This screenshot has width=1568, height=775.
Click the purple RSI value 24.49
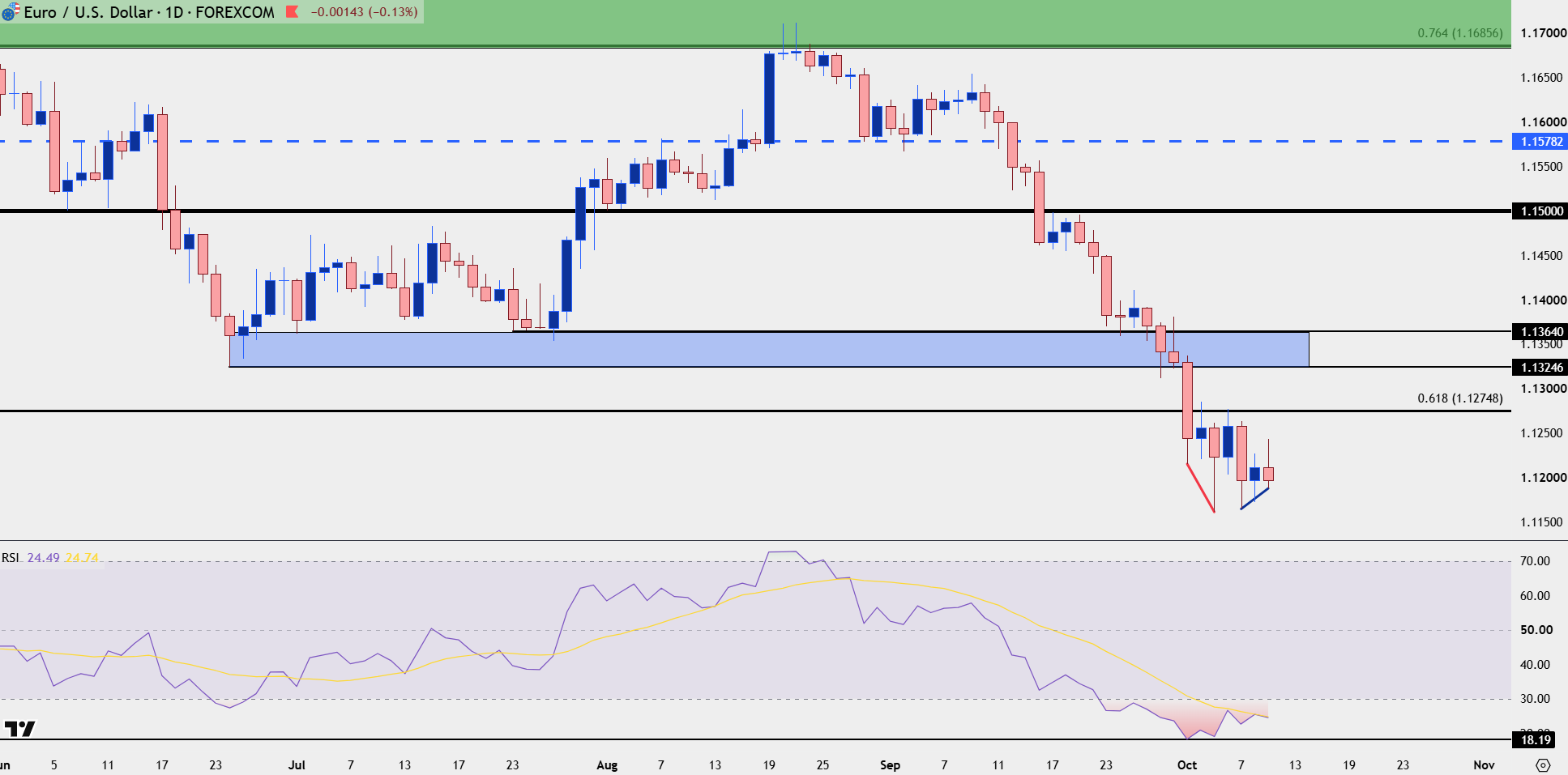[43, 558]
